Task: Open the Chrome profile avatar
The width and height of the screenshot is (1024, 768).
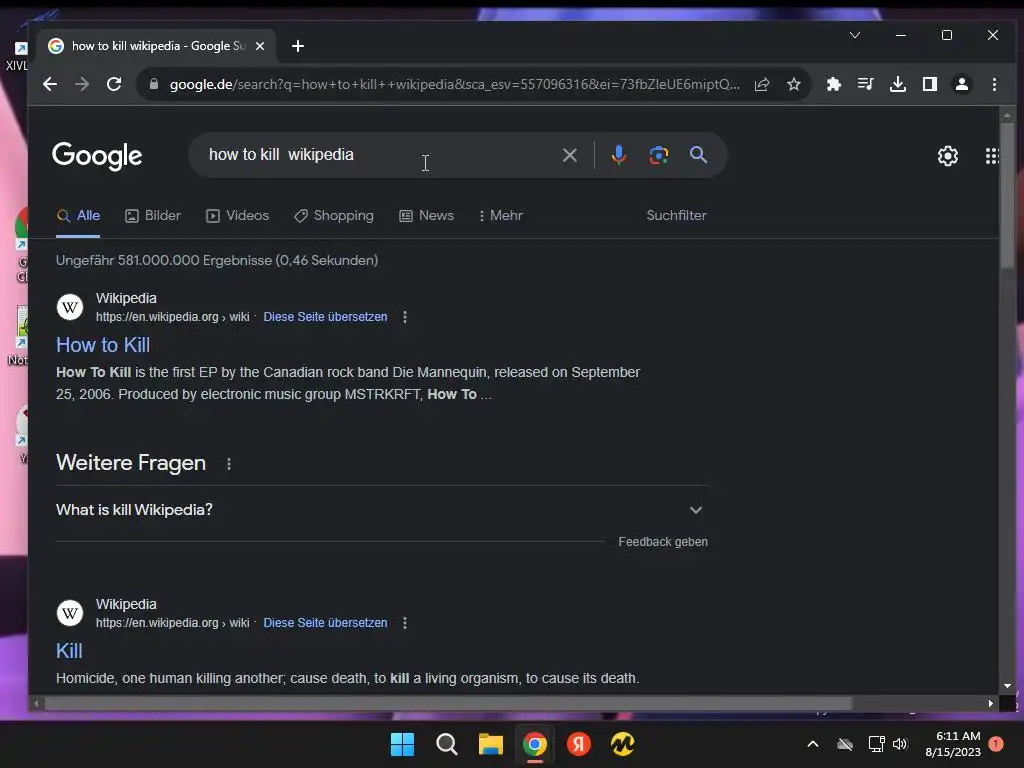Action: point(962,84)
